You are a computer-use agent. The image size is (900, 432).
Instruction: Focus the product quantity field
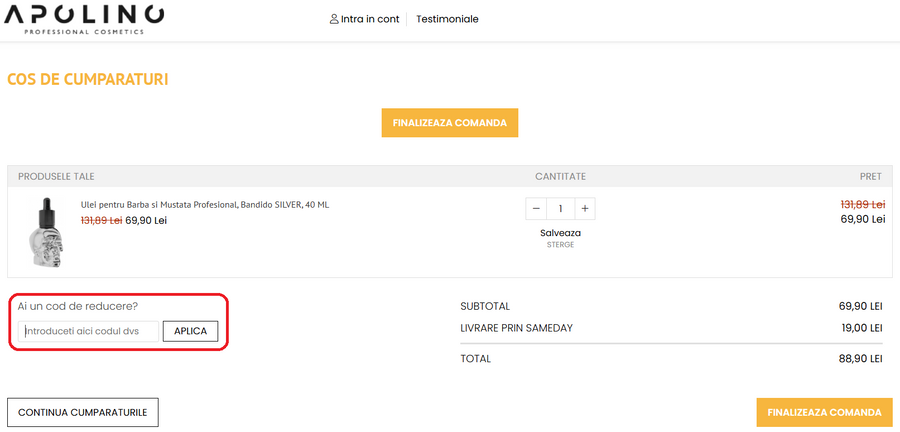tap(561, 209)
